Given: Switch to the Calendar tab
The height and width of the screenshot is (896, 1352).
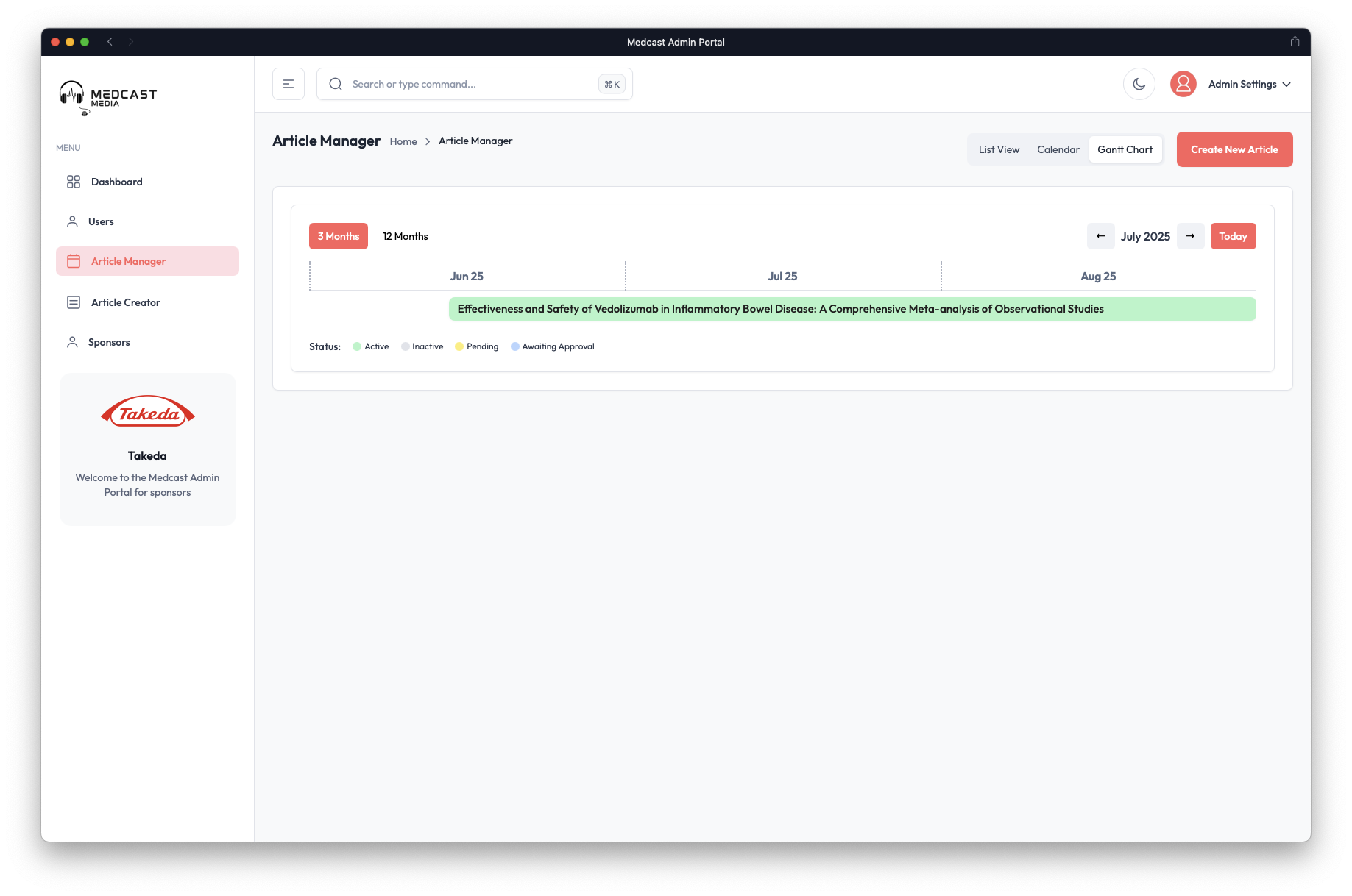Looking at the screenshot, I should pos(1058,149).
